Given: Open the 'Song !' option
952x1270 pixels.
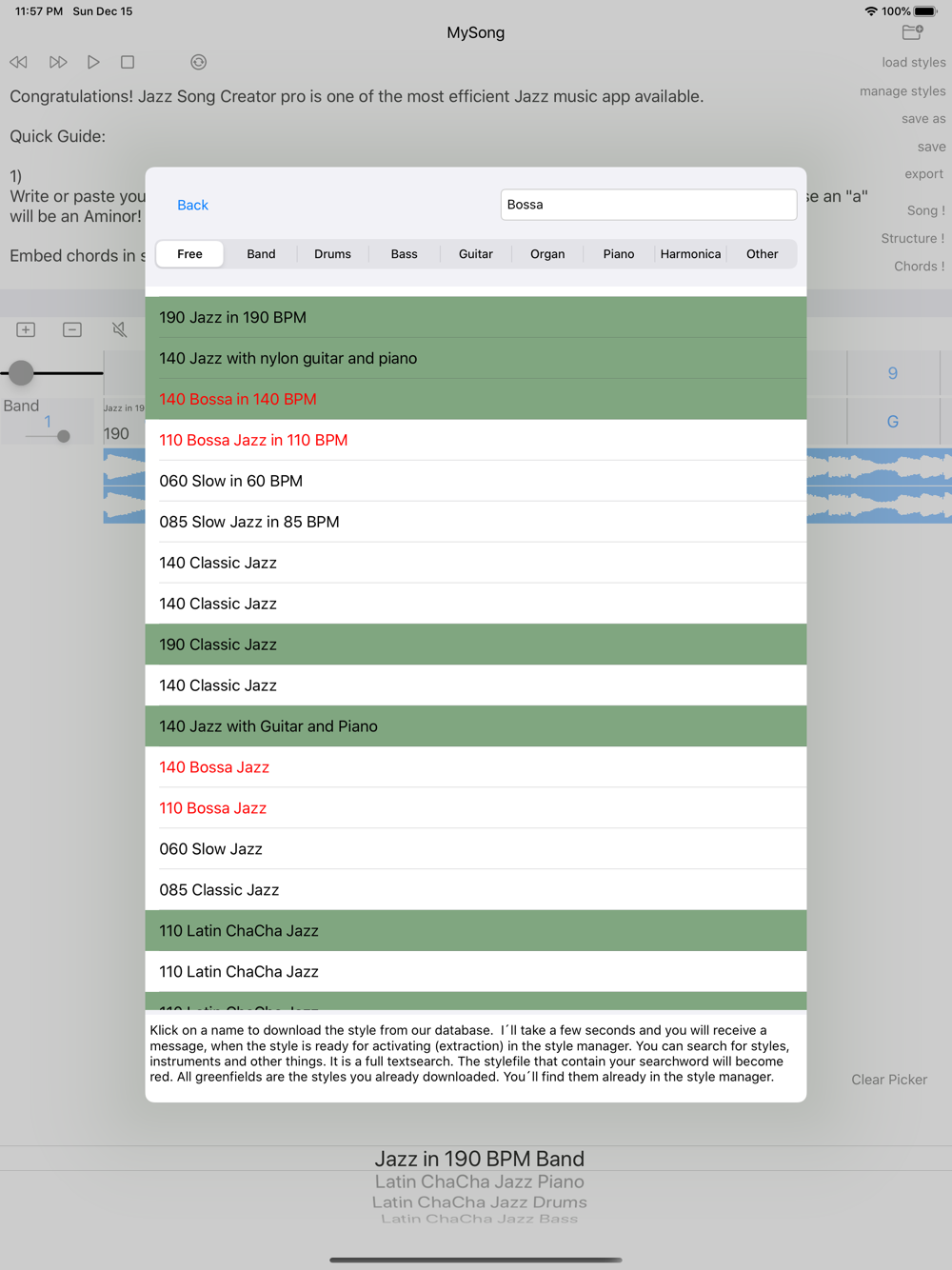Looking at the screenshot, I should [x=925, y=210].
